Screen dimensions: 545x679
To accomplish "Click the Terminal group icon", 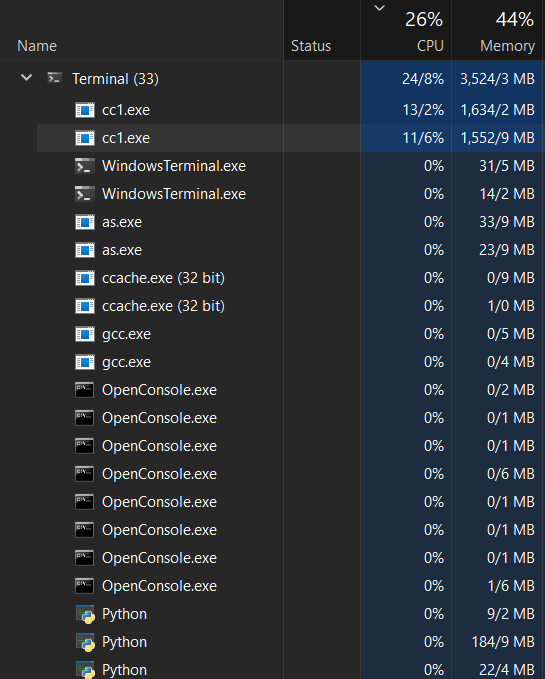I will [x=55, y=78].
